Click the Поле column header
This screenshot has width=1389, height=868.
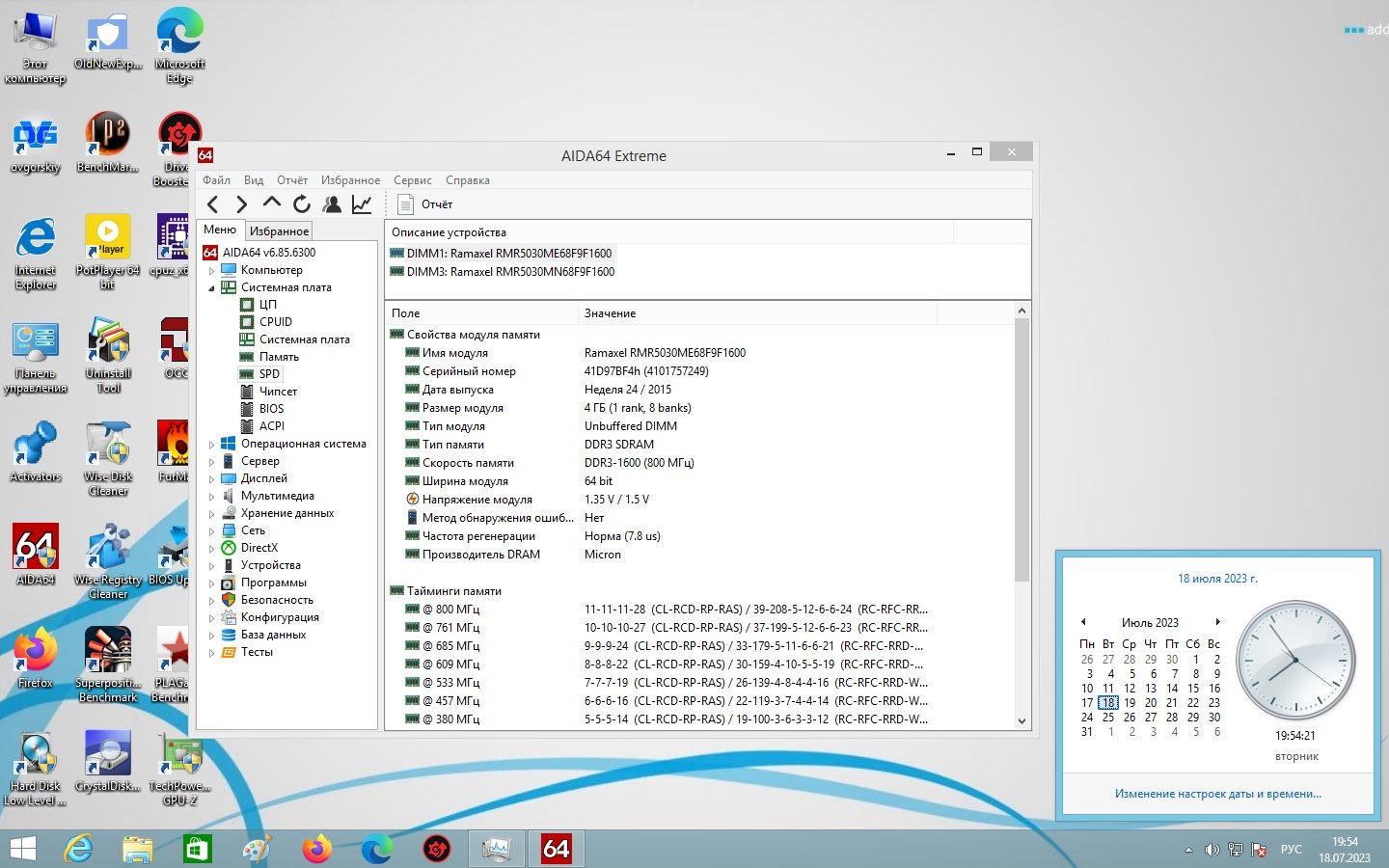pyautogui.click(x=481, y=313)
